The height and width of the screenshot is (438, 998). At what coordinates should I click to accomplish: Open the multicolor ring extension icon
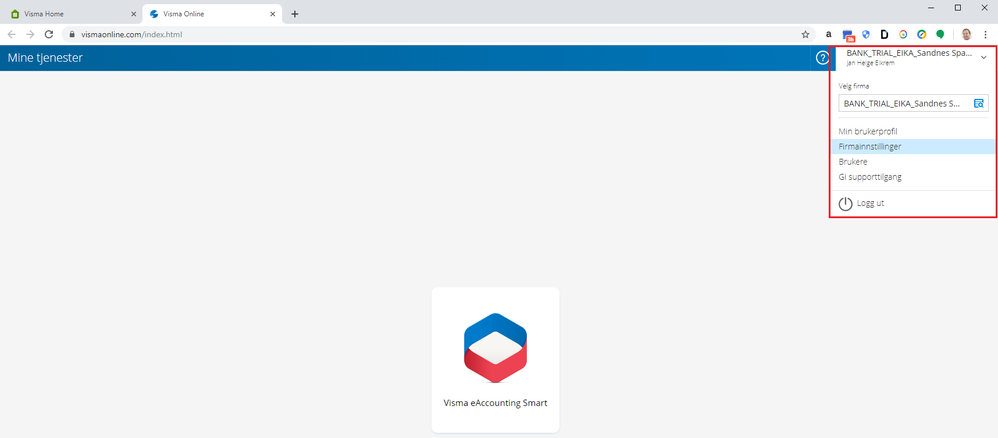coord(903,34)
